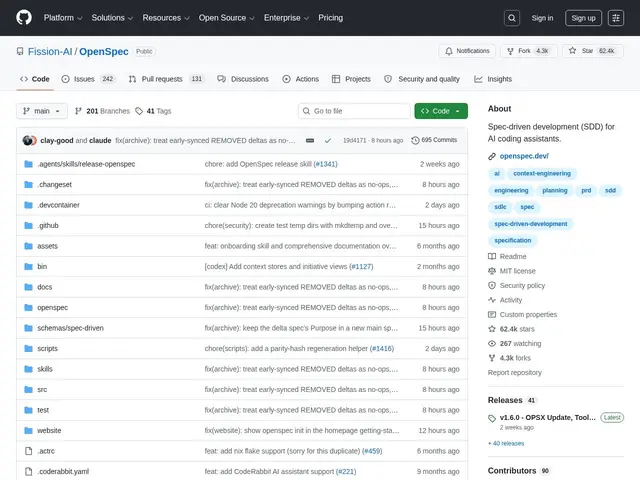The width and height of the screenshot is (640, 480).
Task: Click the folder icon for website
Action: 29,430
